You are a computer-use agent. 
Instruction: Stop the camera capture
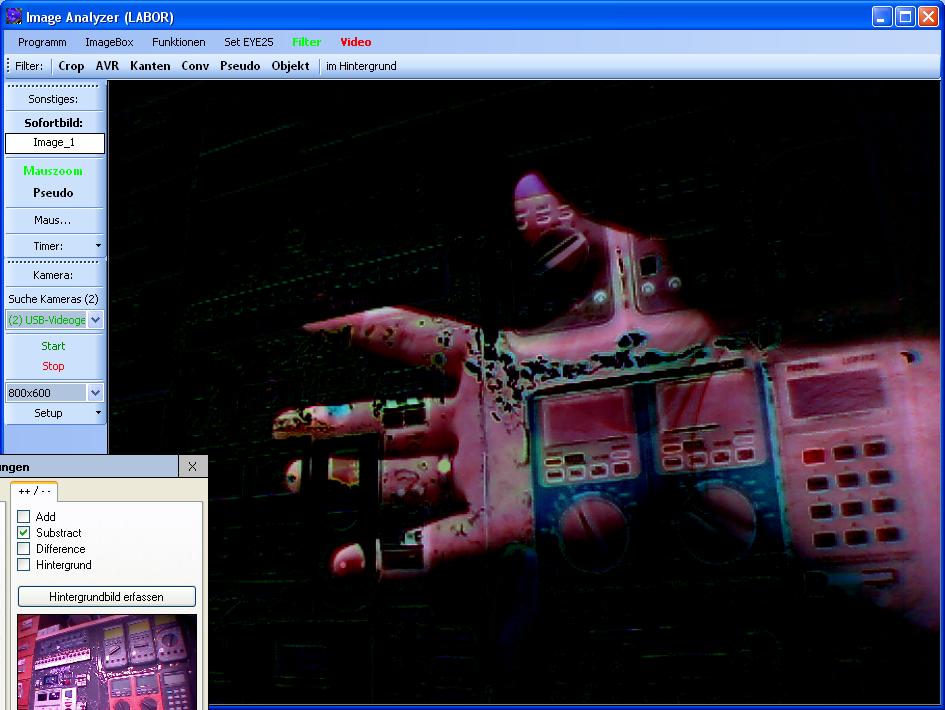pyautogui.click(x=54, y=366)
